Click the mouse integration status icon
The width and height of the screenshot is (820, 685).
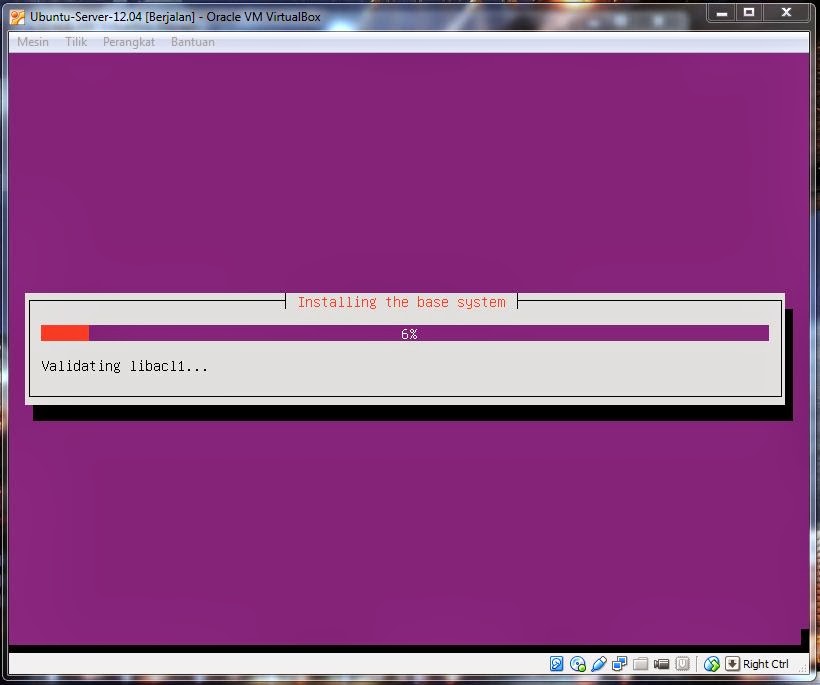pos(711,664)
